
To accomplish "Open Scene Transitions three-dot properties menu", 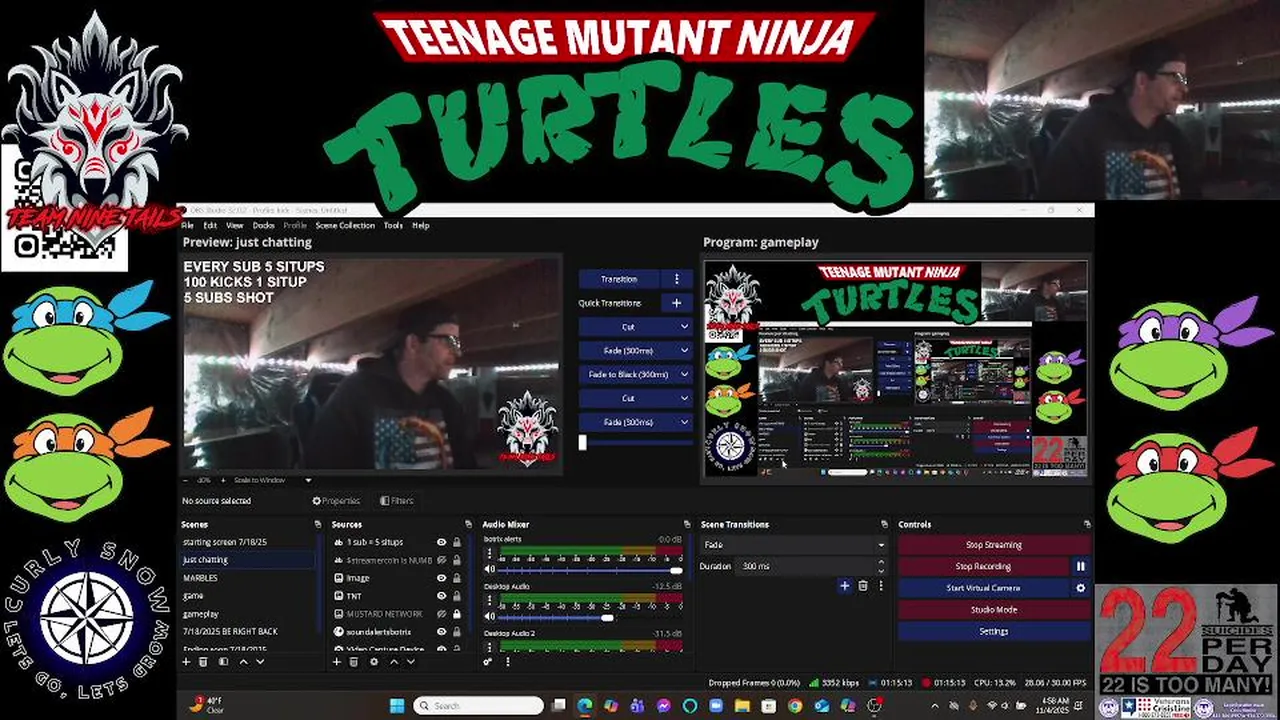I will pyautogui.click(x=880, y=586).
